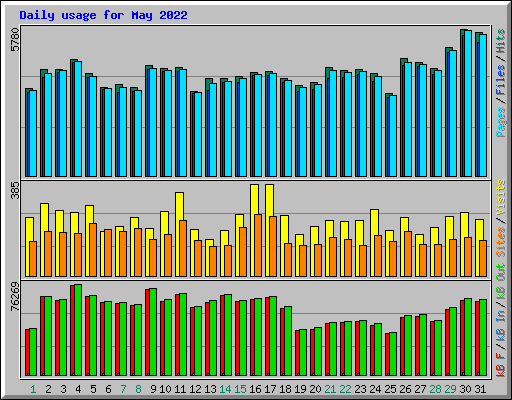
Task: Select the 385 axis value
Action: click(x=15, y=190)
